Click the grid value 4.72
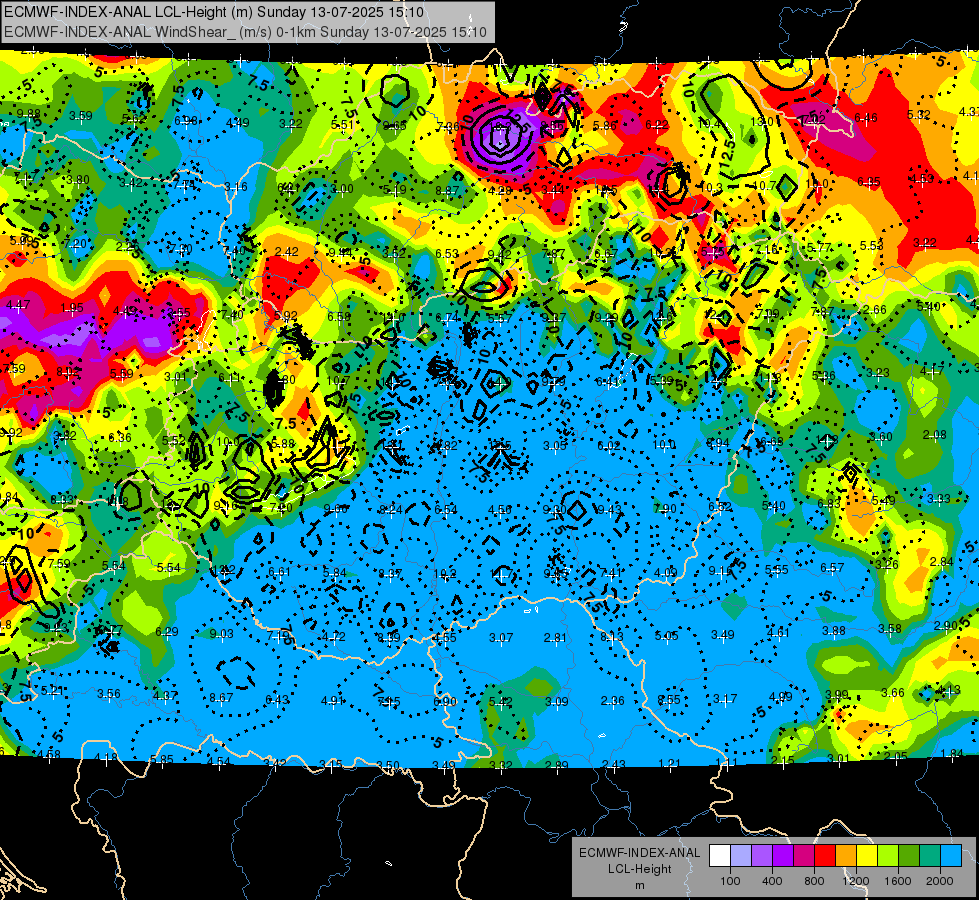Screen dimensions: 979x900 coord(333,636)
